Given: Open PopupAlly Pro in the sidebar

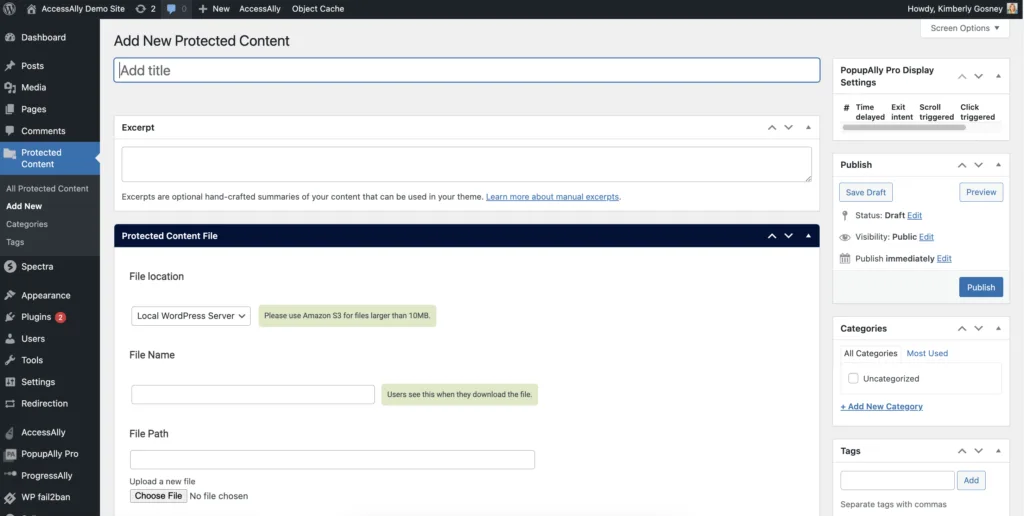Looking at the screenshot, I should 50,453.
